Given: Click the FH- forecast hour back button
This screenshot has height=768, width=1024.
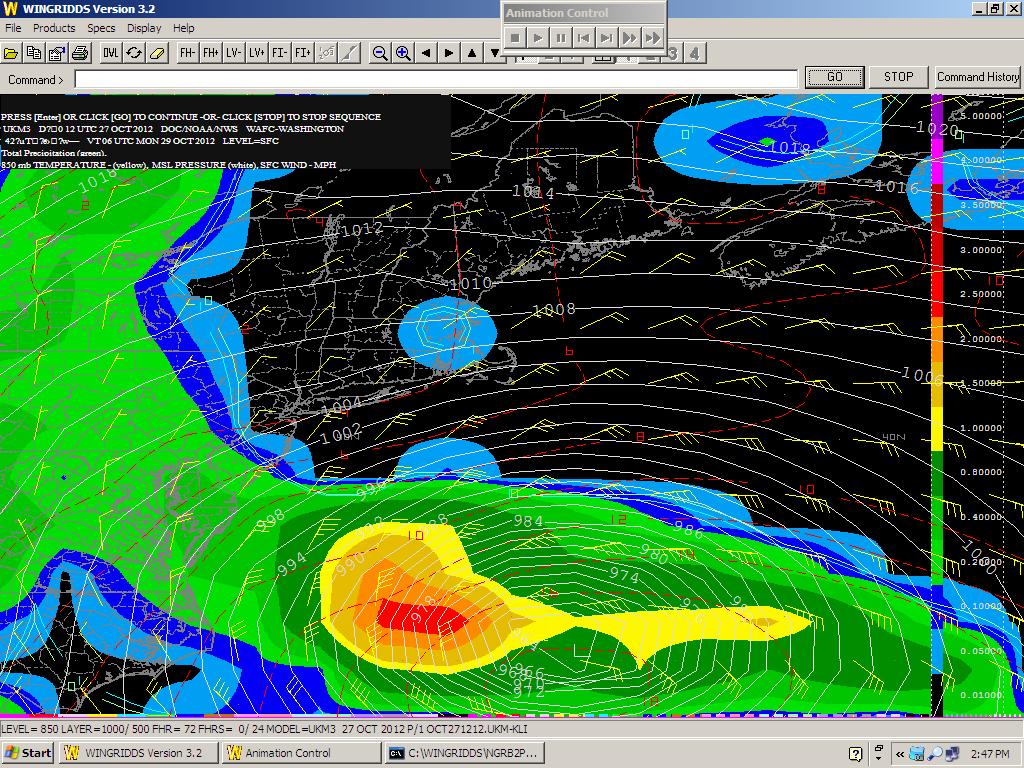Looking at the screenshot, I should [x=187, y=53].
